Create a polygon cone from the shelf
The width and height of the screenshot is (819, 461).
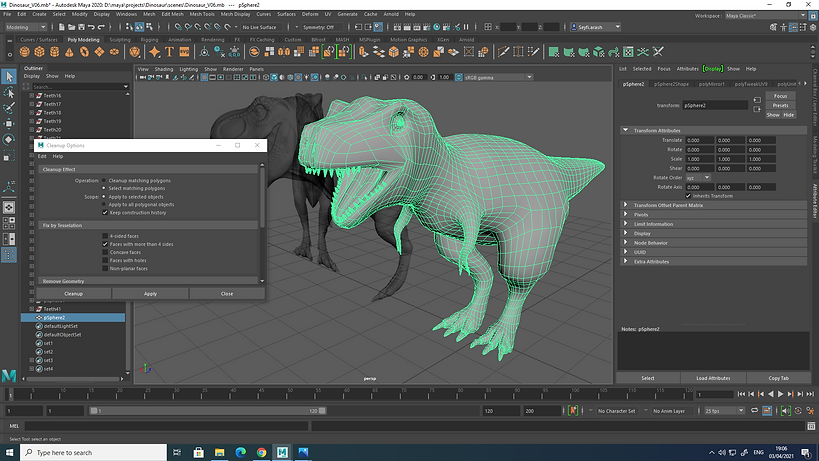click(69, 52)
